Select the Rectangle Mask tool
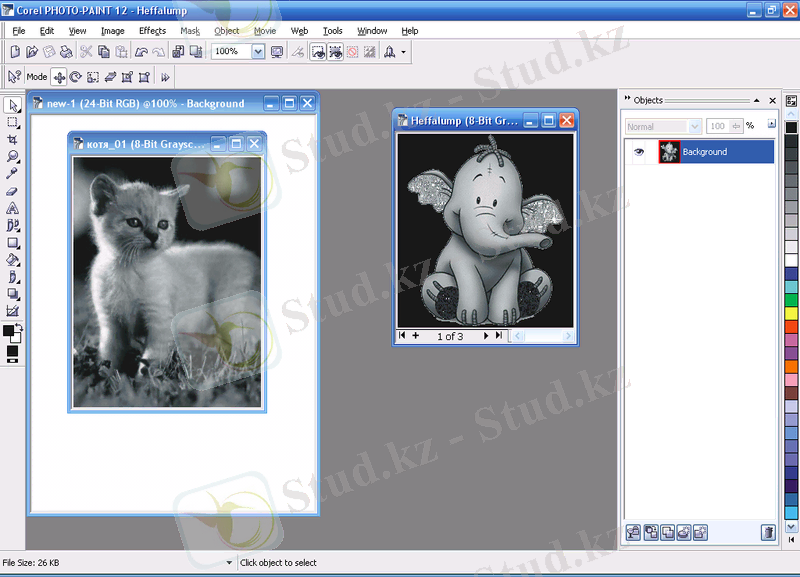The width and height of the screenshot is (800, 577). coord(13,122)
